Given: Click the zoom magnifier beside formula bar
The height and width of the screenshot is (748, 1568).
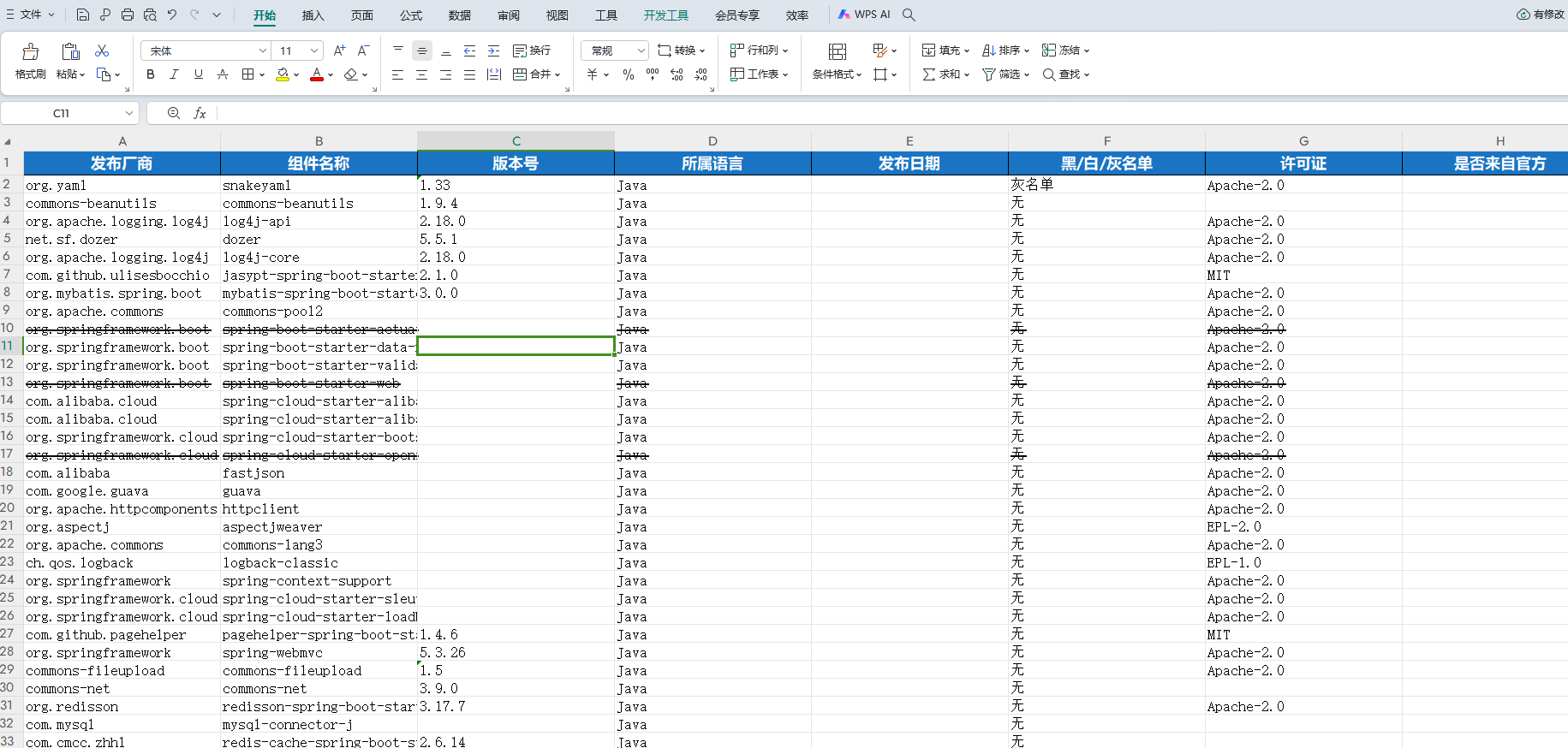Looking at the screenshot, I should pyautogui.click(x=174, y=113).
